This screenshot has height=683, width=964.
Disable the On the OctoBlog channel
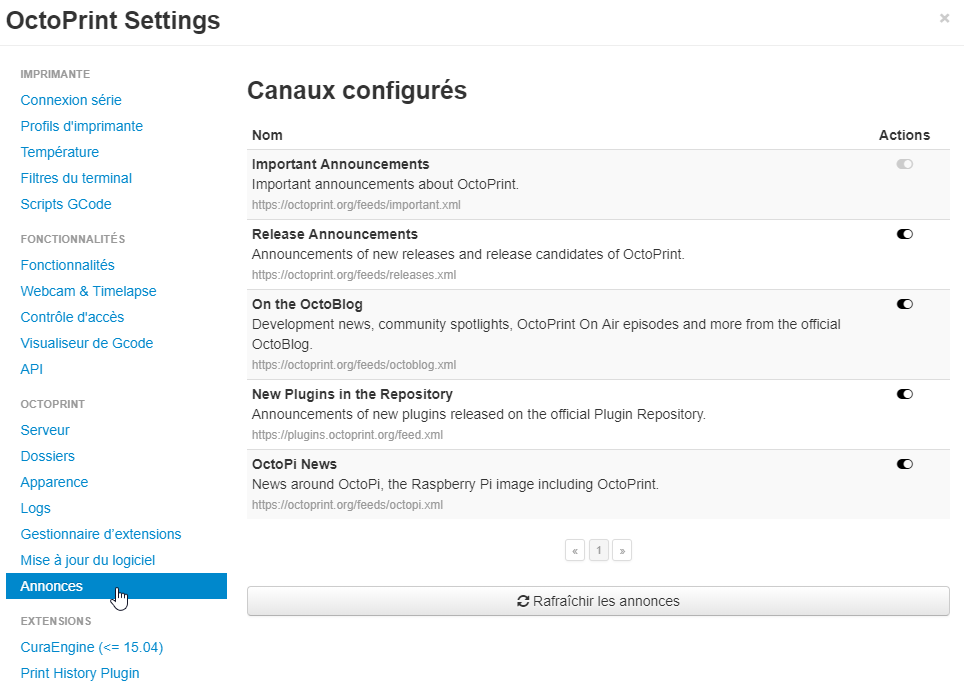pyautogui.click(x=905, y=304)
